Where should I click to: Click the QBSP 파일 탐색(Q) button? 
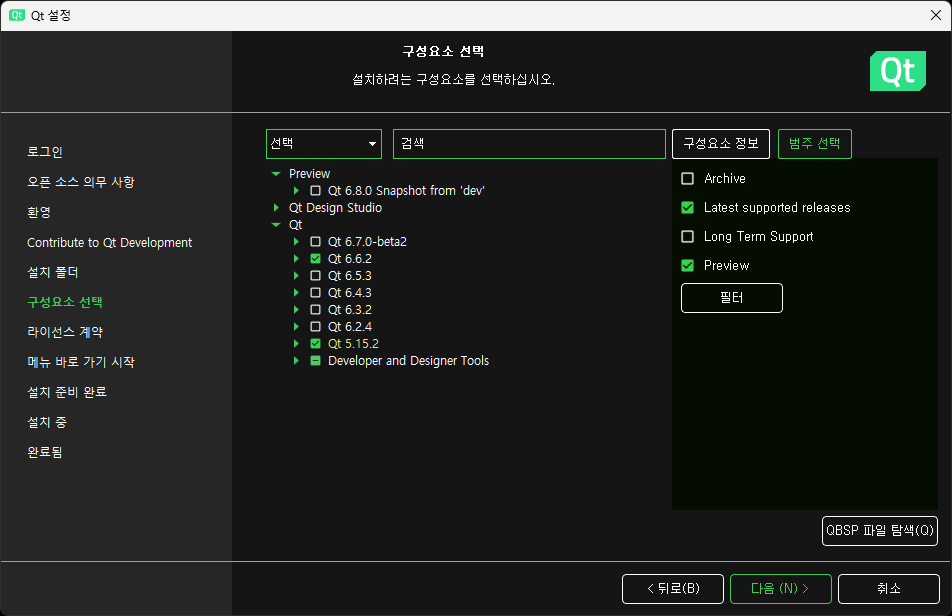pos(880,531)
